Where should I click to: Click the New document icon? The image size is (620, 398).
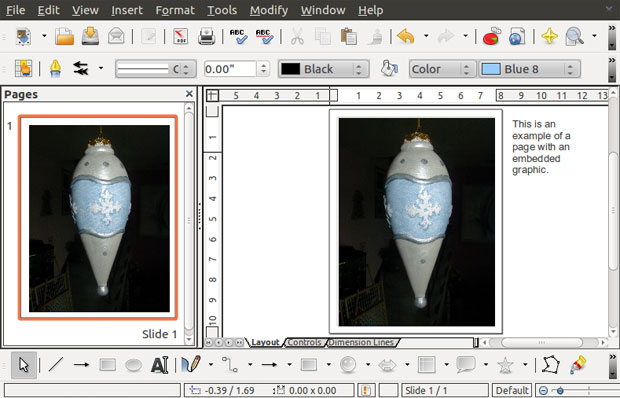[23, 36]
